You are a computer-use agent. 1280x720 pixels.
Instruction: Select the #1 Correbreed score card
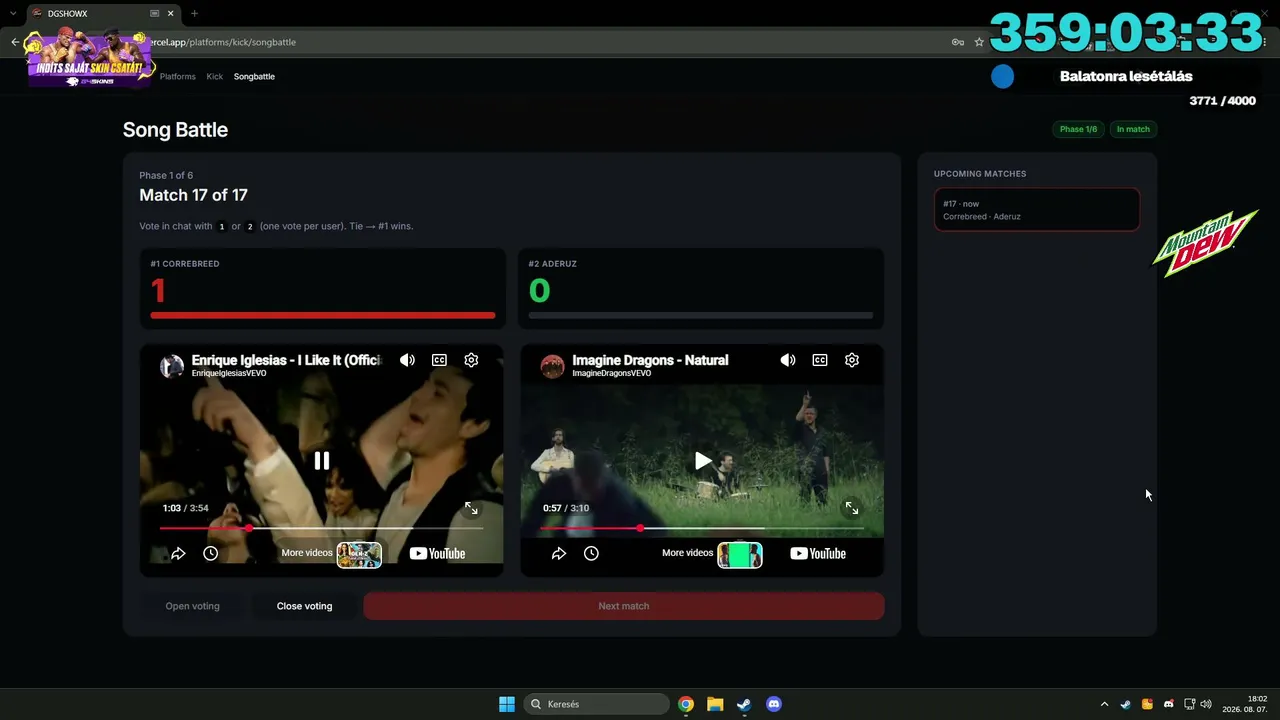click(322, 288)
